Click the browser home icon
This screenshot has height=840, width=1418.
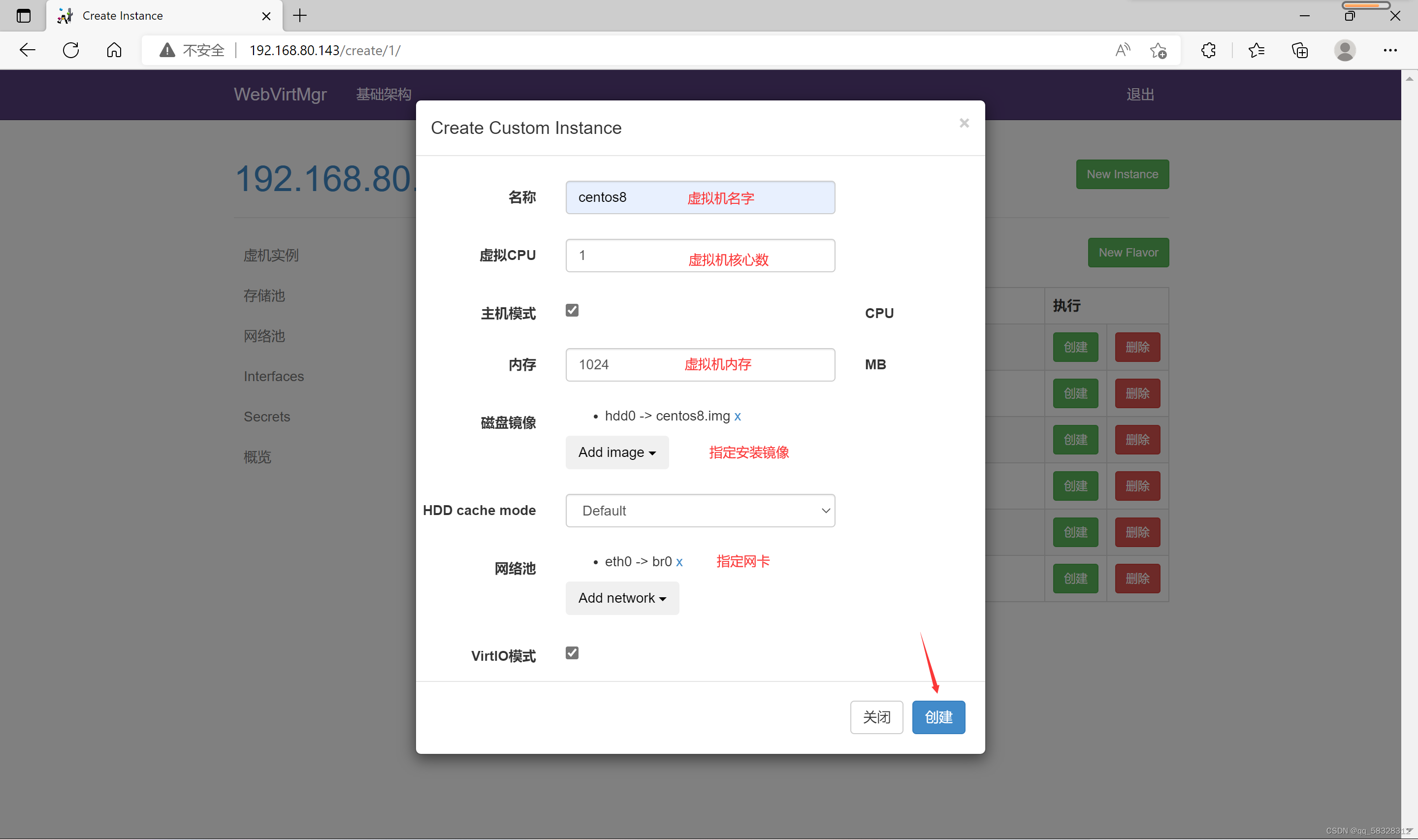click(x=114, y=50)
